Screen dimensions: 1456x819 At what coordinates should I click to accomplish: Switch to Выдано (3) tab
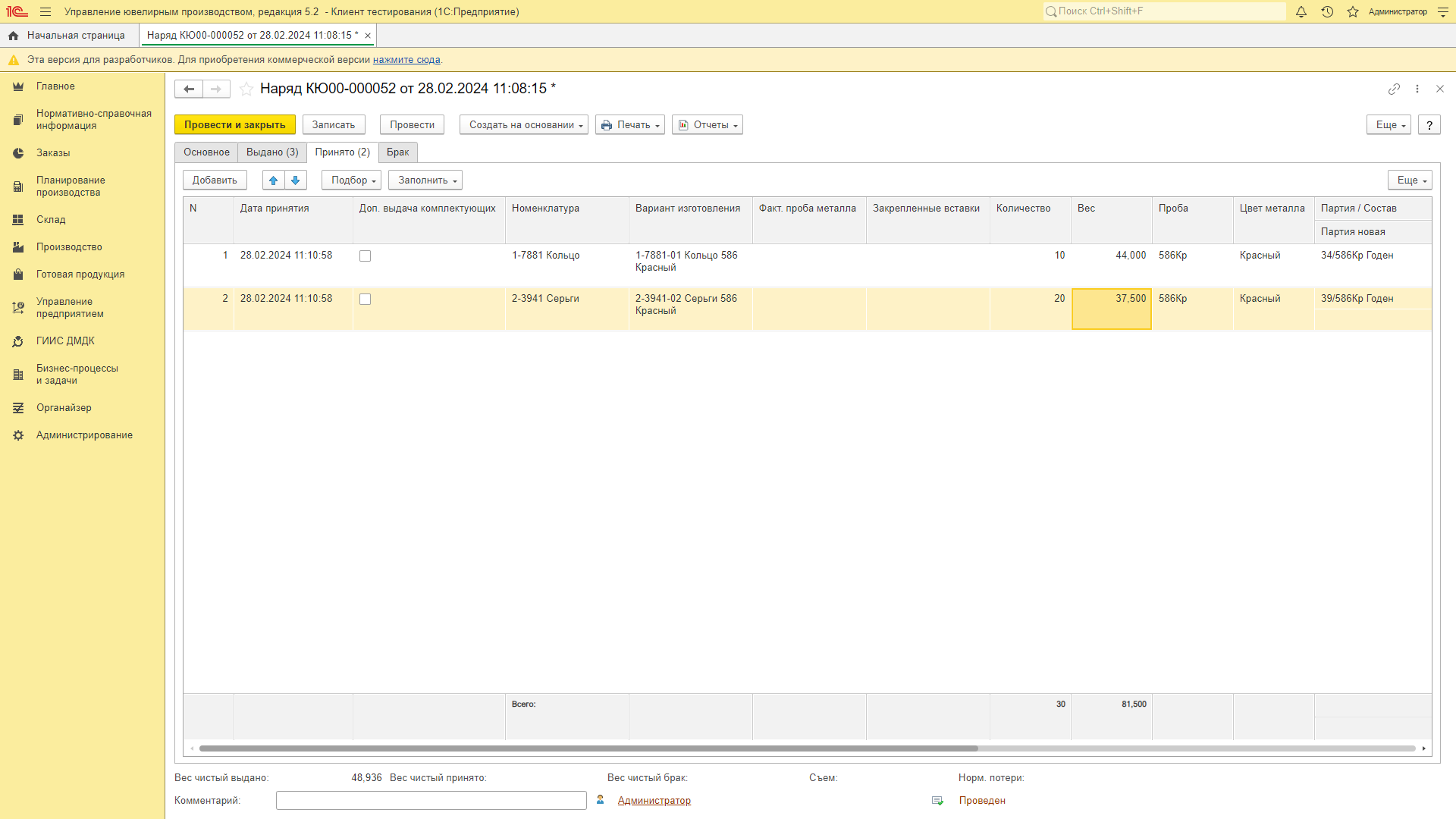(x=272, y=152)
